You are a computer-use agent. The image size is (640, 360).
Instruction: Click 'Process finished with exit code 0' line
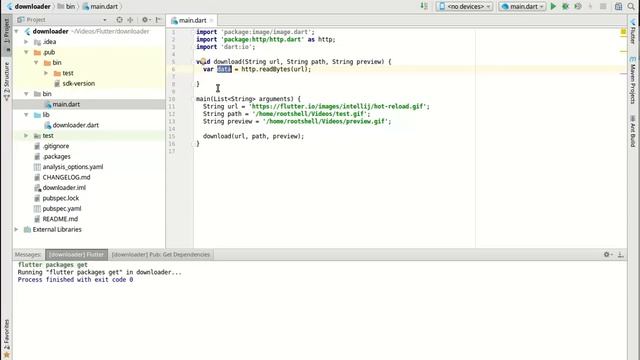point(75,280)
